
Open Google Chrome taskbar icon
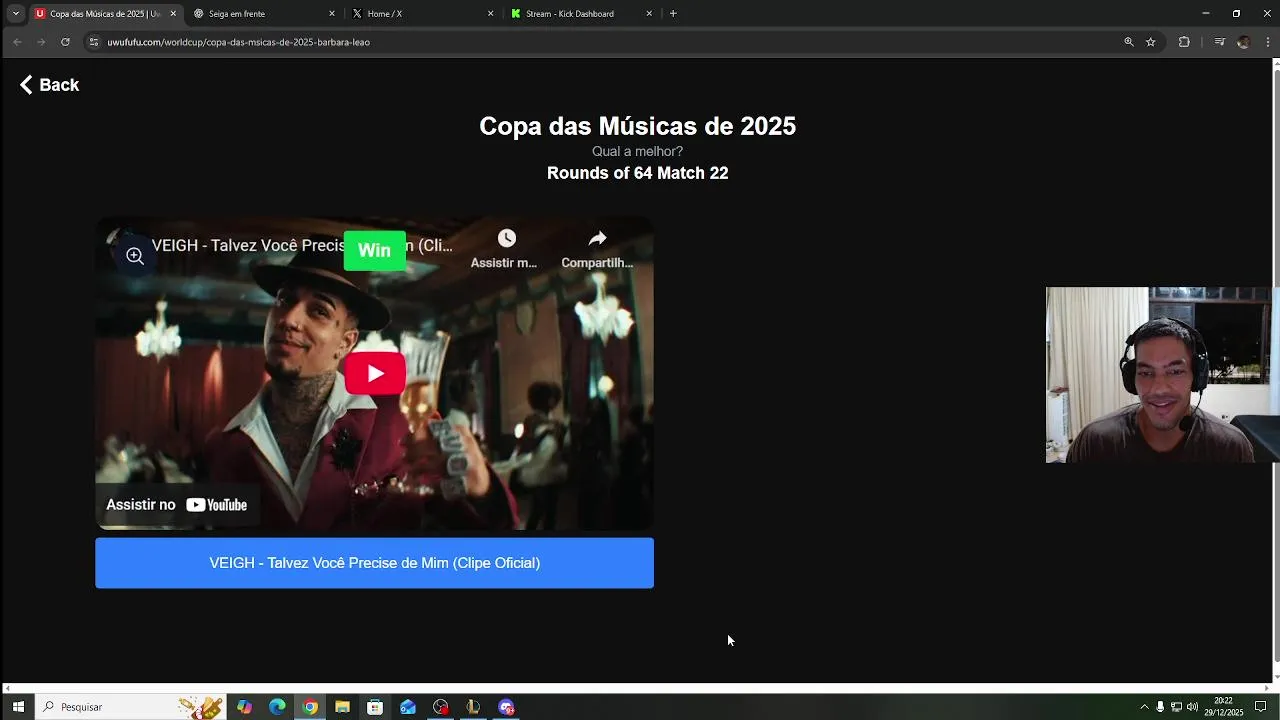(310, 707)
